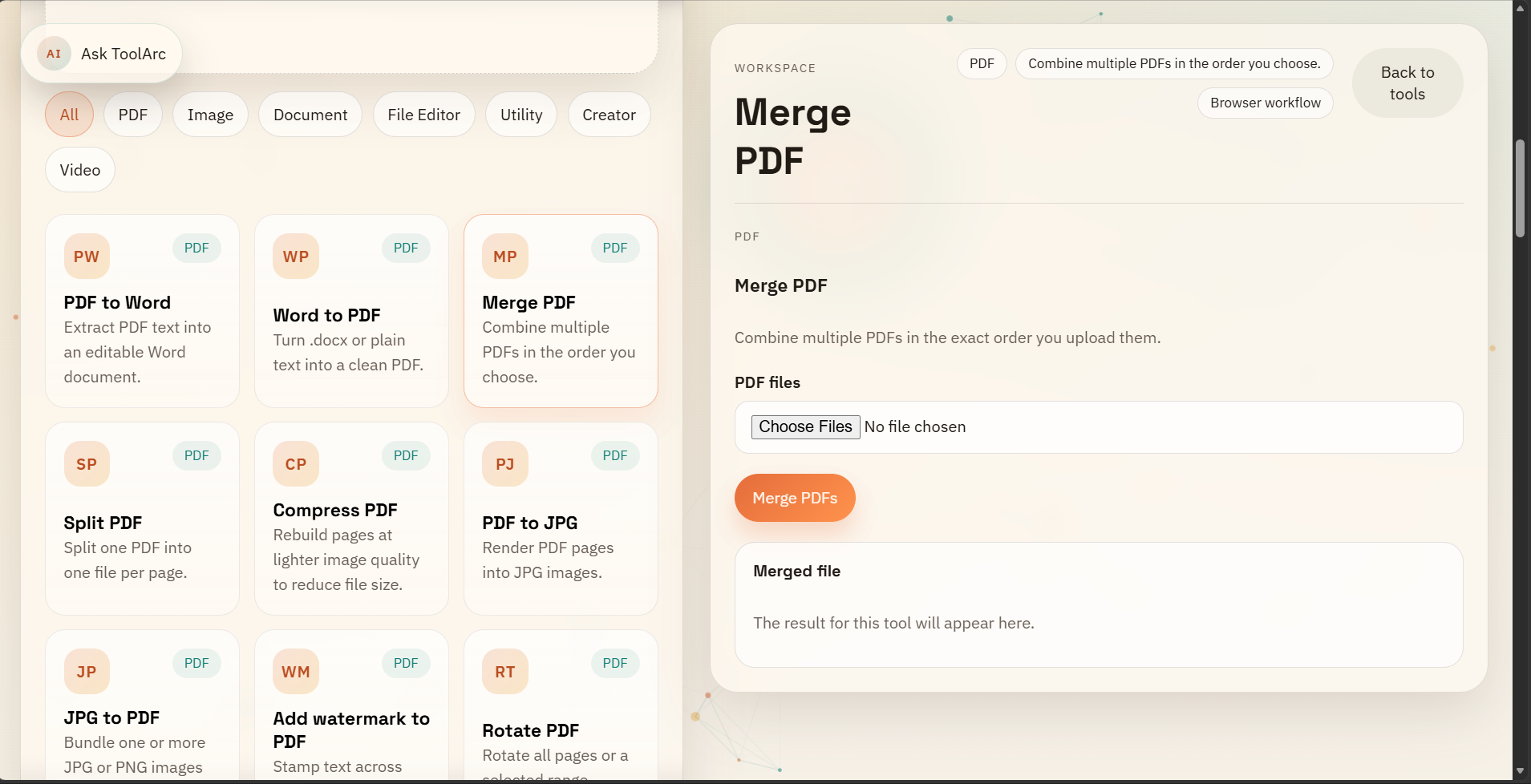Click the page vertical scrollbar thumb
Viewport: 1531px width, 784px height.
pos(1520,188)
